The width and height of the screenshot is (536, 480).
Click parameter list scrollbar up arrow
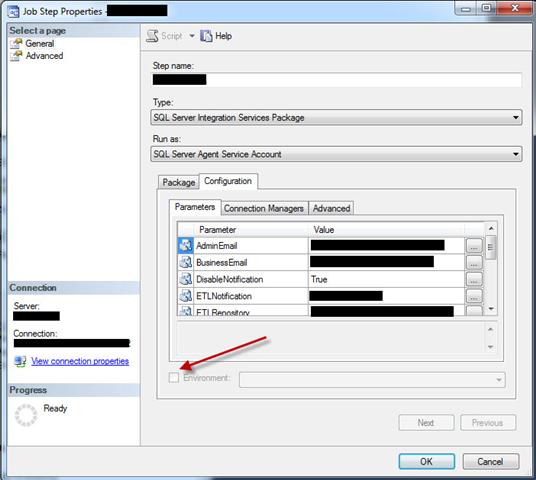[491, 228]
